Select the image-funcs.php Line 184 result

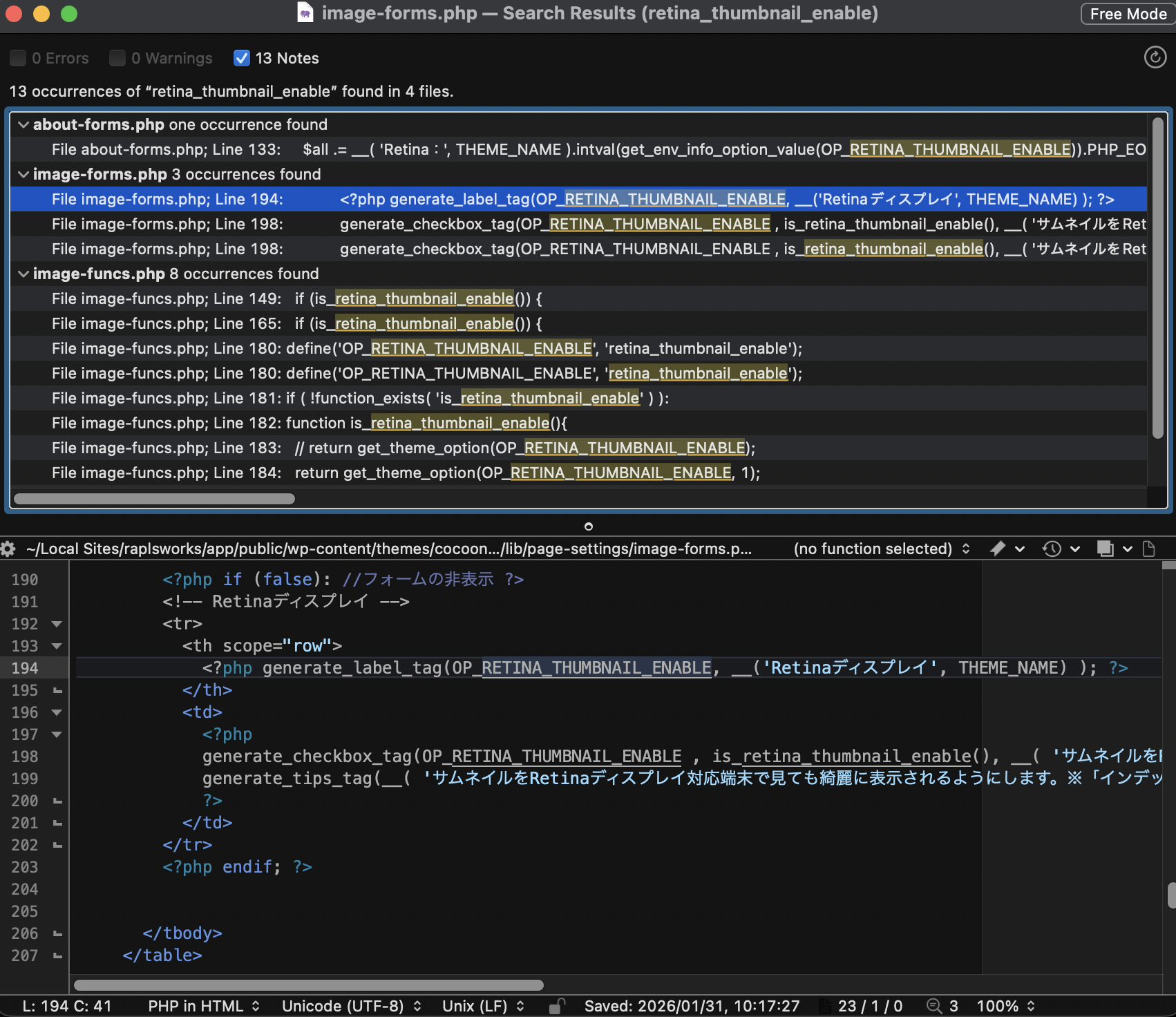pos(578,473)
